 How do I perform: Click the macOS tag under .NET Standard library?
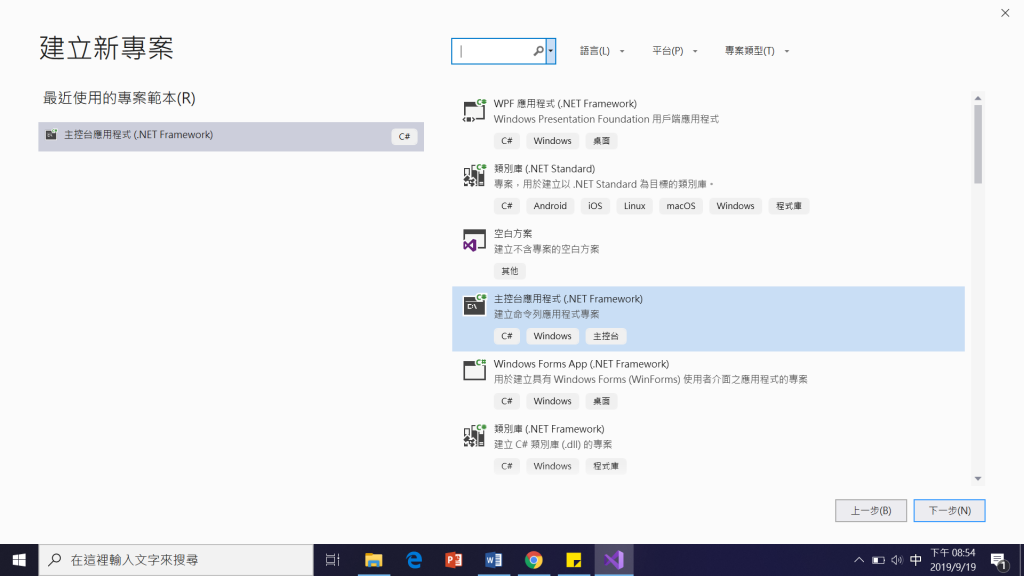(x=680, y=206)
